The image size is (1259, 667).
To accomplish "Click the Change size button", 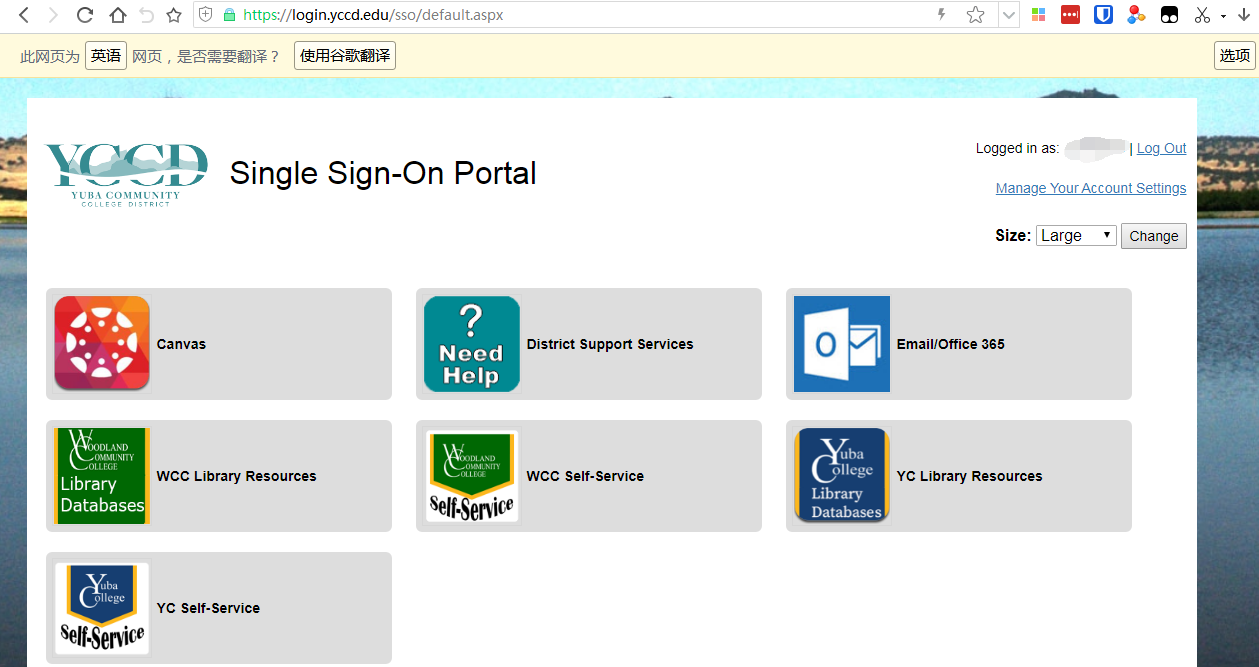I will (x=1154, y=236).
